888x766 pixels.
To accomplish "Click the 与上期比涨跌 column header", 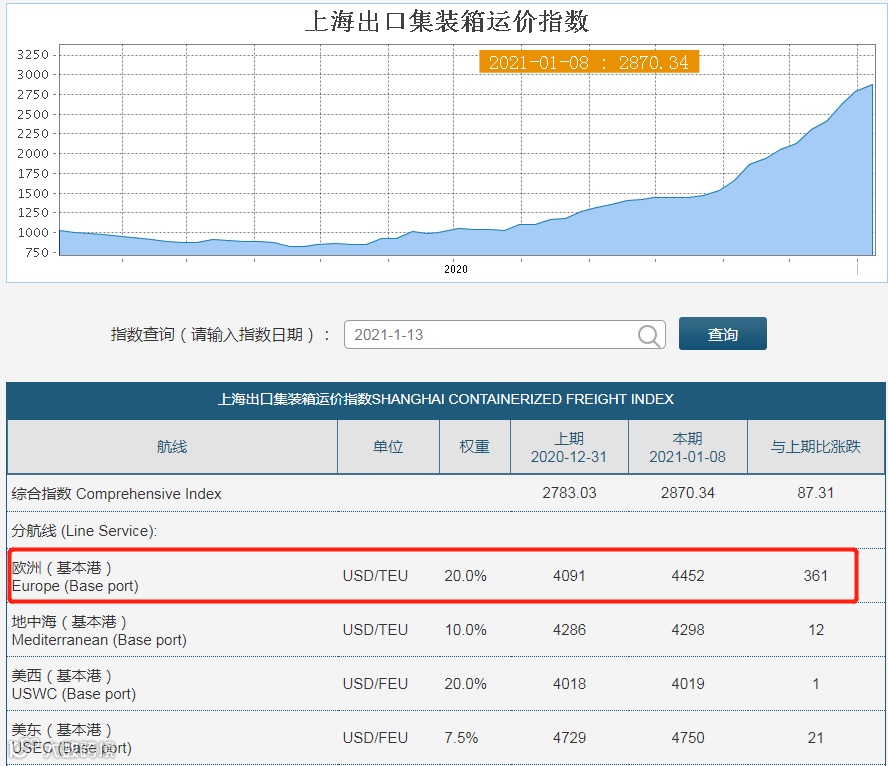I will click(x=816, y=447).
